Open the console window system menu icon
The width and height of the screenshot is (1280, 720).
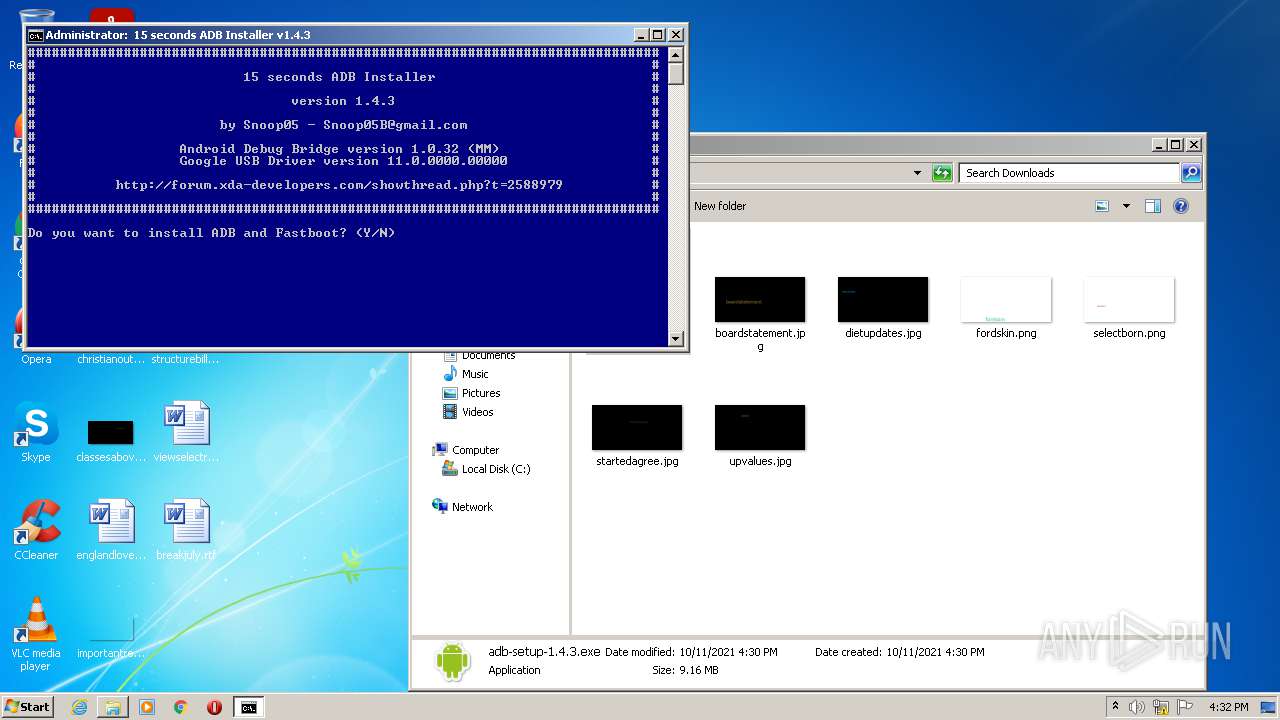pos(35,35)
